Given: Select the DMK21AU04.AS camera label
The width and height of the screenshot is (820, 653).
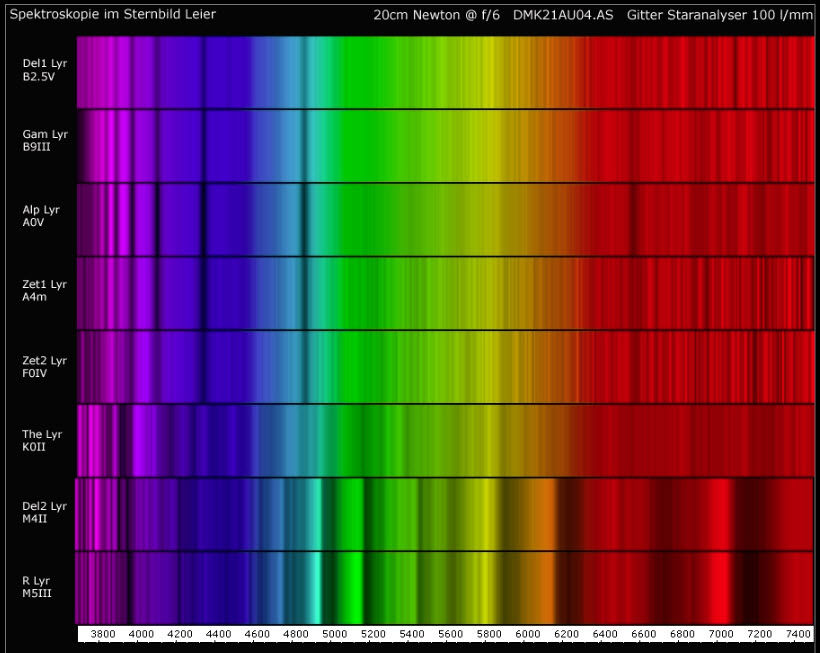Looking at the screenshot, I should coord(562,15).
